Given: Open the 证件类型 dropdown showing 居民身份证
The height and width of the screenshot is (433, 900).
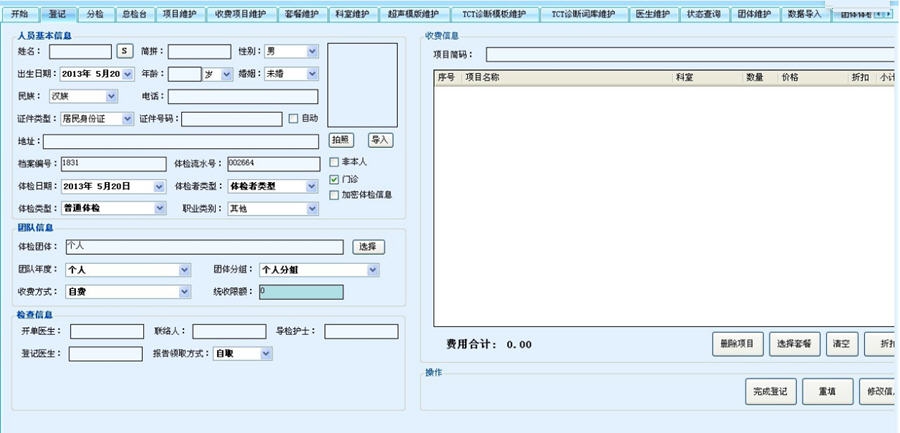Looking at the screenshot, I should point(127,119).
